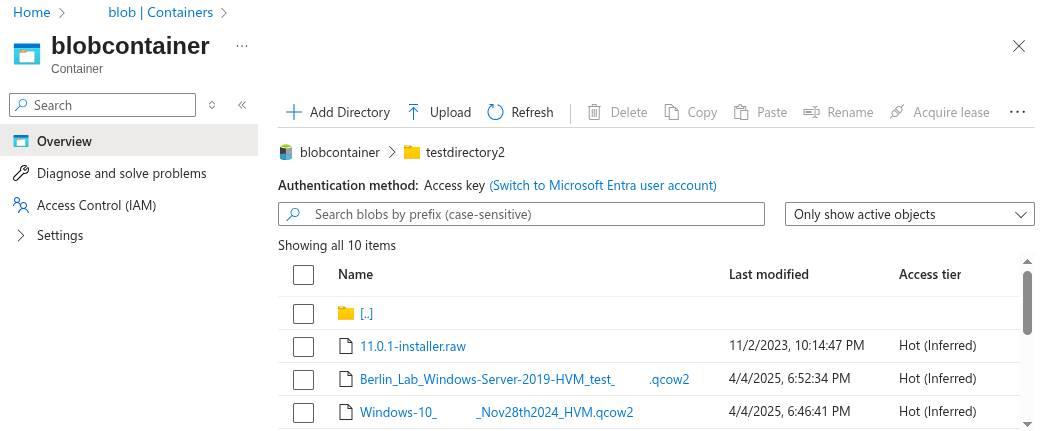Click the Copy toolbar icon
The image size is (1044, 431).
(672, 112)
